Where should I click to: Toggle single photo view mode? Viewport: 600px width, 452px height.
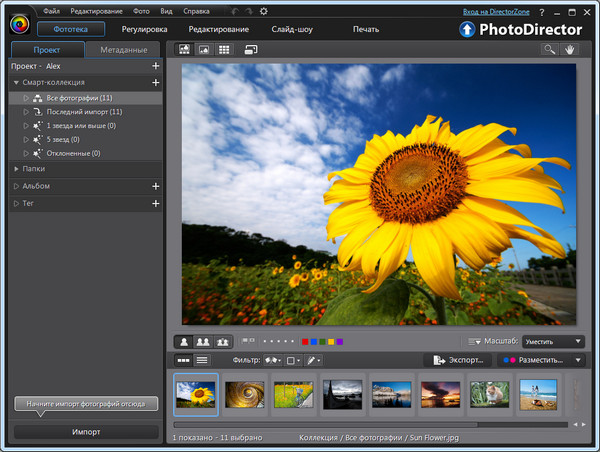point(184,341)
